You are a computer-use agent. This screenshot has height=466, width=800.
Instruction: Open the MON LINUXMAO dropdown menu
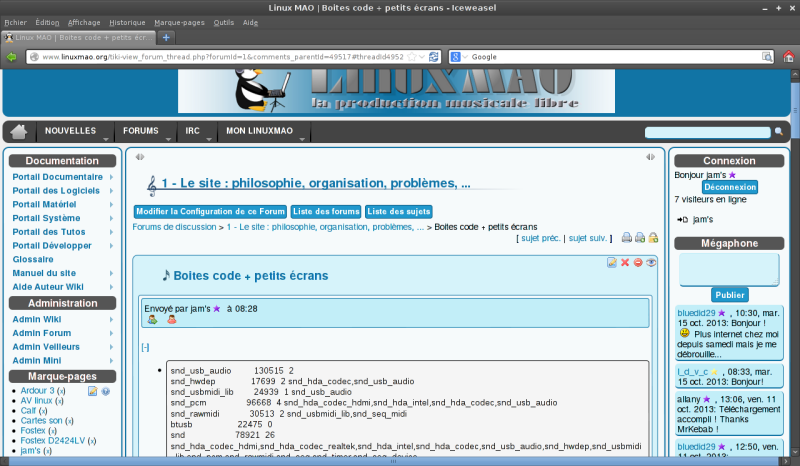pos(264,132)
